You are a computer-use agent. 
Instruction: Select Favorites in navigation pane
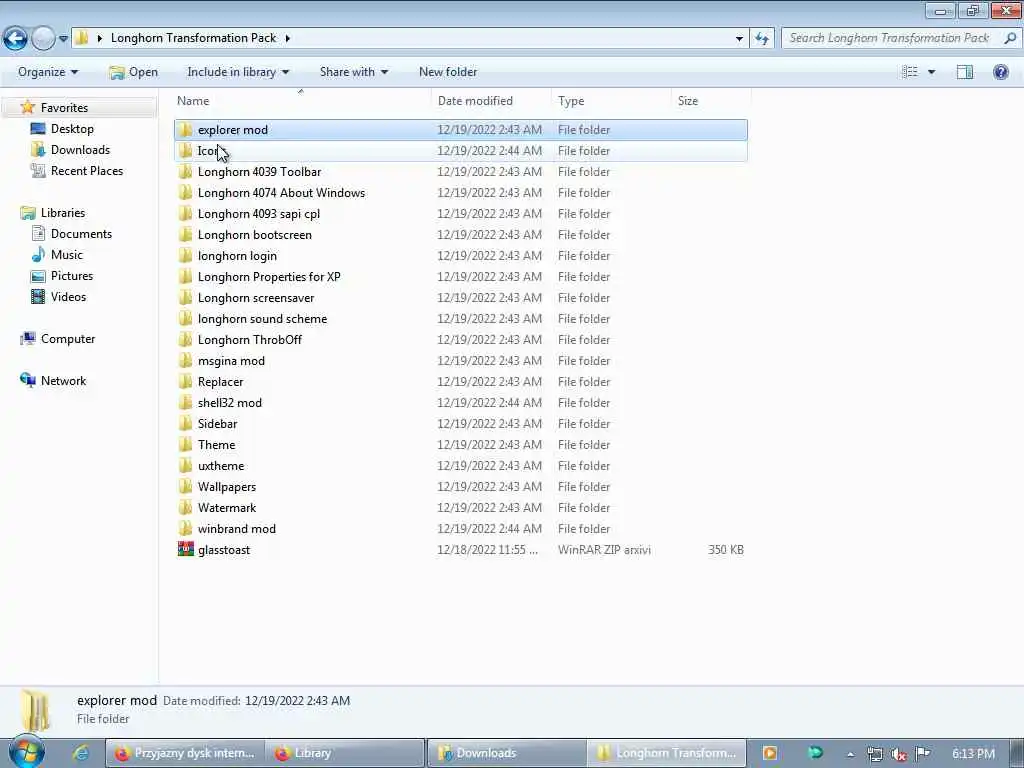(x=64, y=108)
